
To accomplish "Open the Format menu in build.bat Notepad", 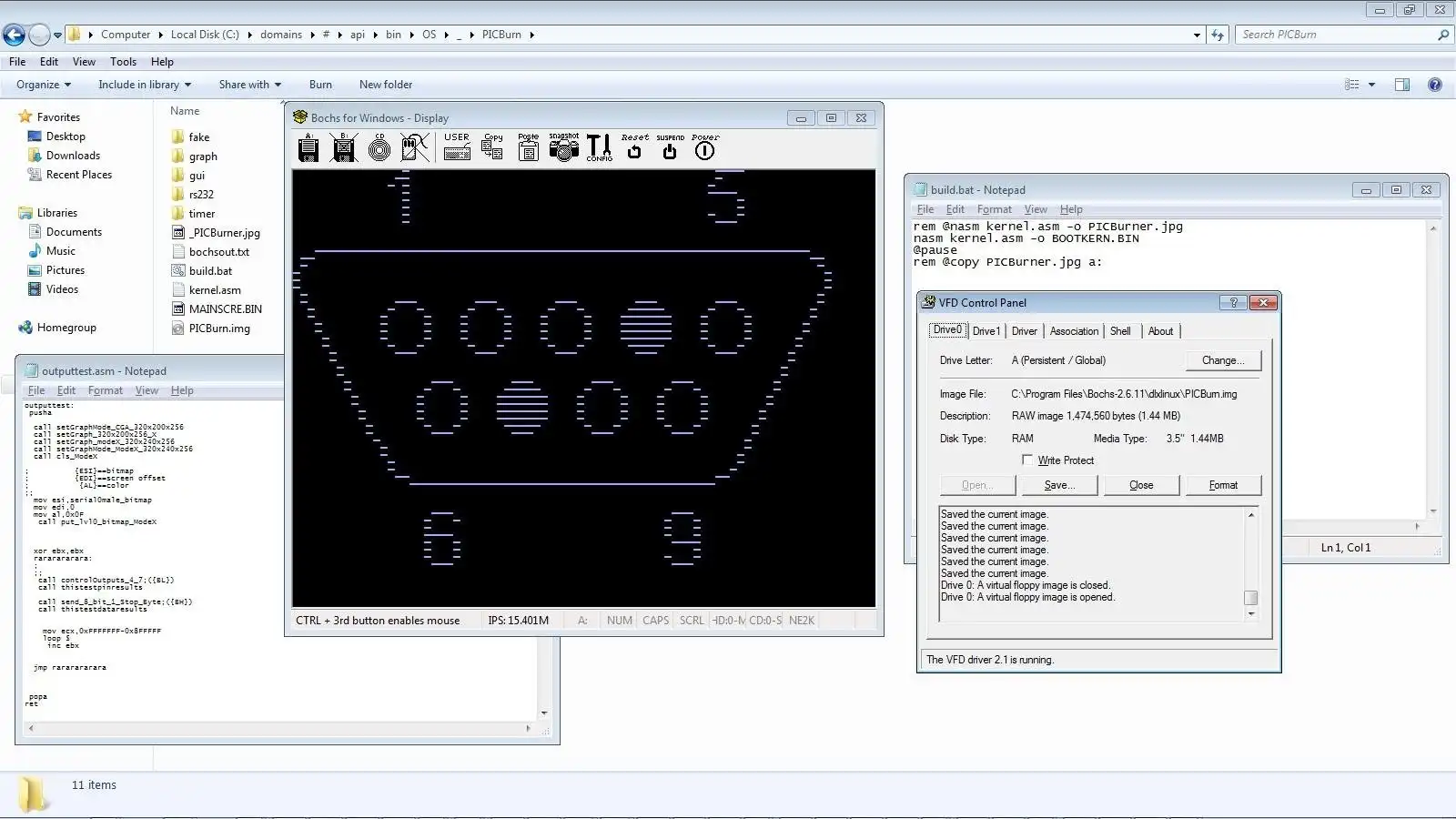I will coord(994,209).
